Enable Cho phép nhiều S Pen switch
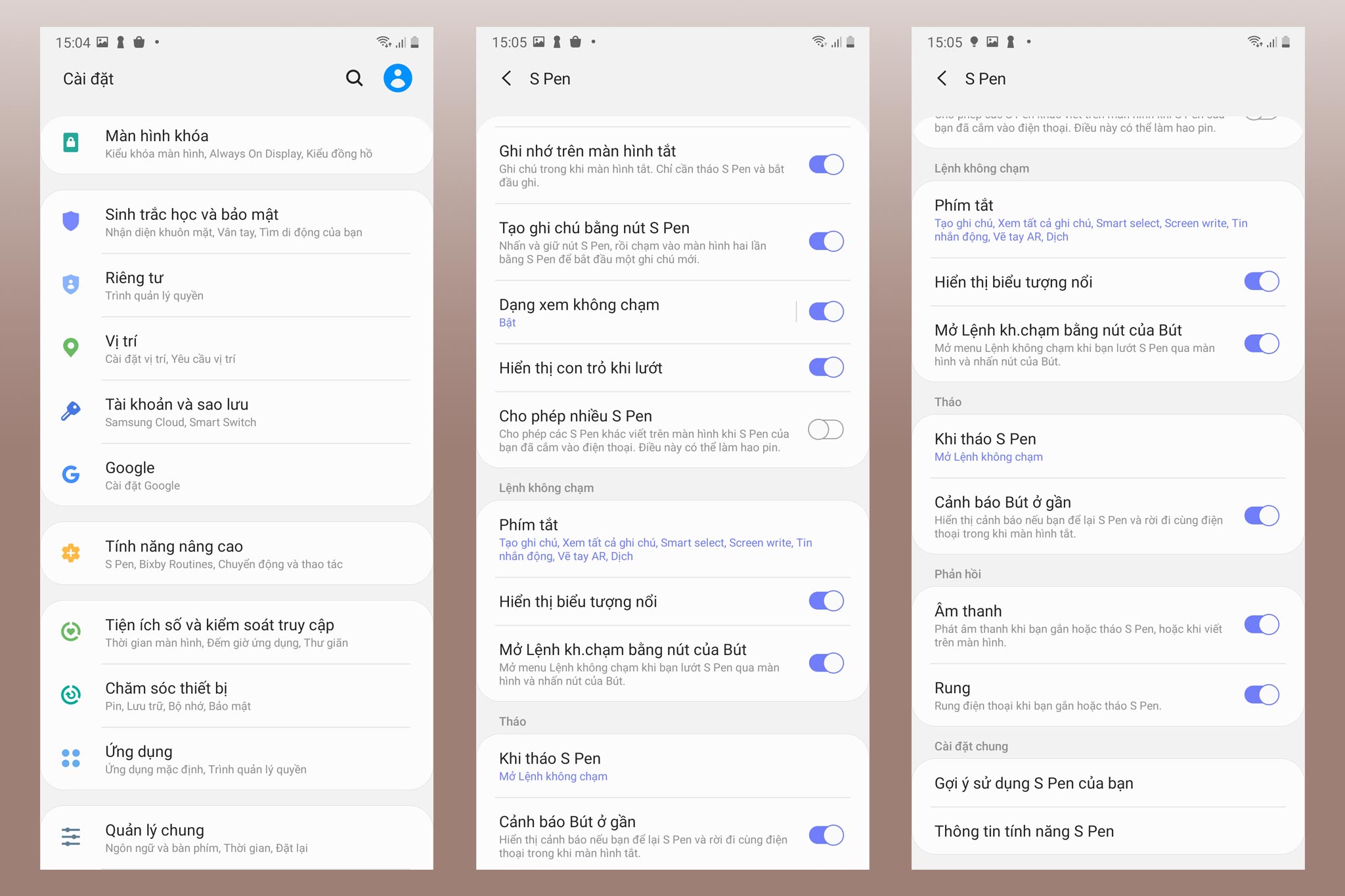1345x896 pixels. [826, 430]
